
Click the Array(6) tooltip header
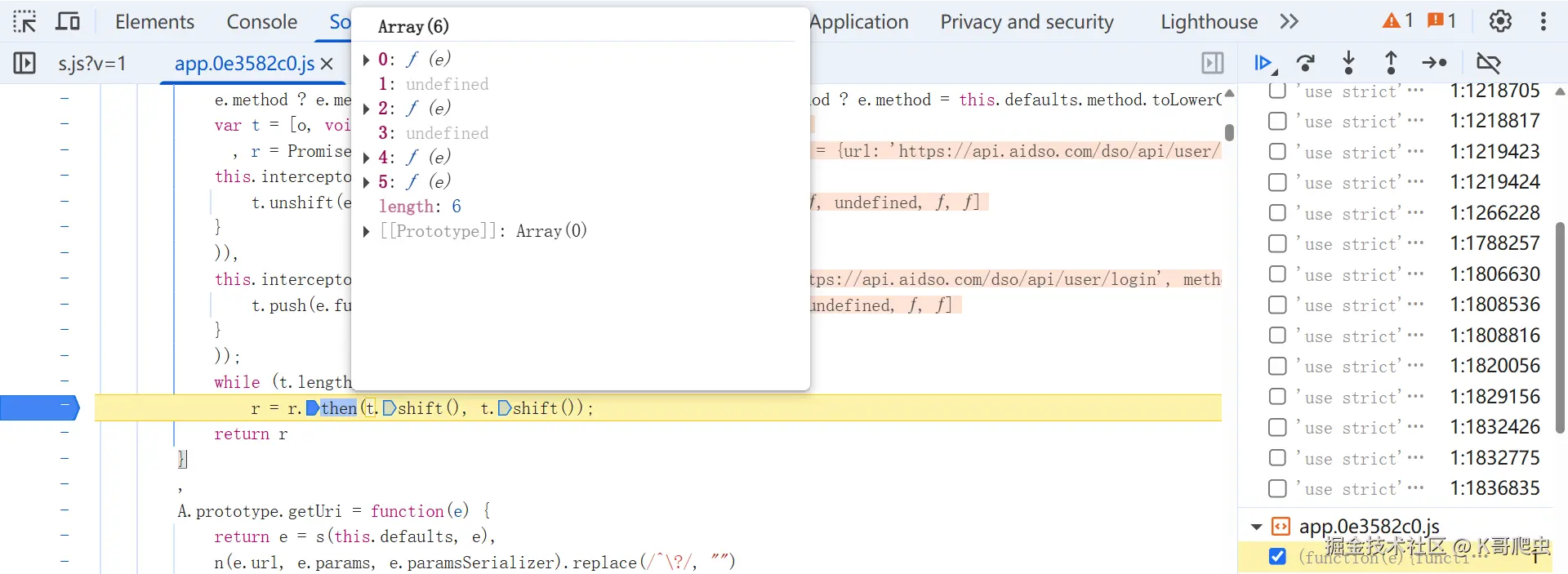click(413, 26)
